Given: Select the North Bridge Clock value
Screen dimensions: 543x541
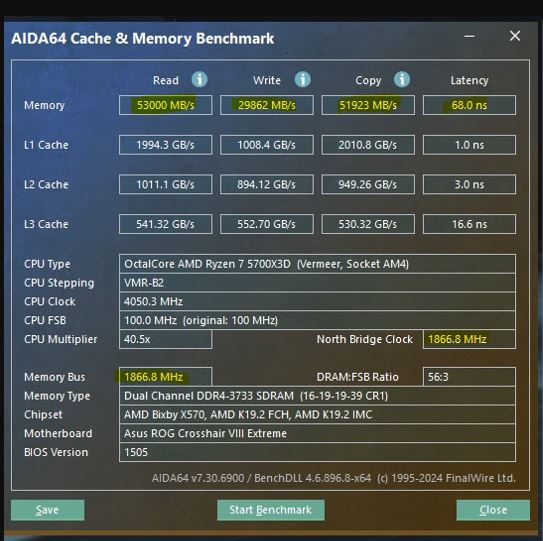Looking at the screenshot, I should pos(469,339).
